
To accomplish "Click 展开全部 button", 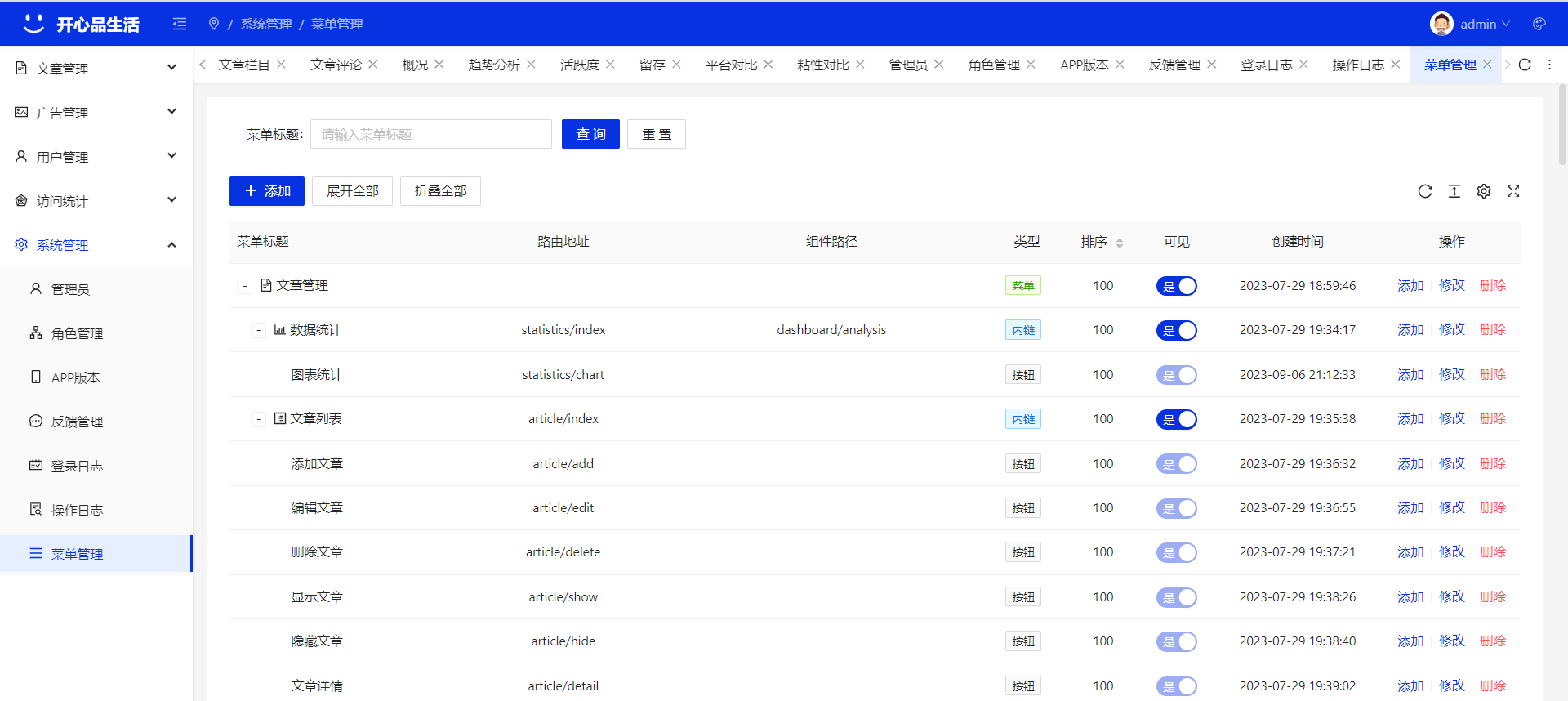I will [352, 191].
